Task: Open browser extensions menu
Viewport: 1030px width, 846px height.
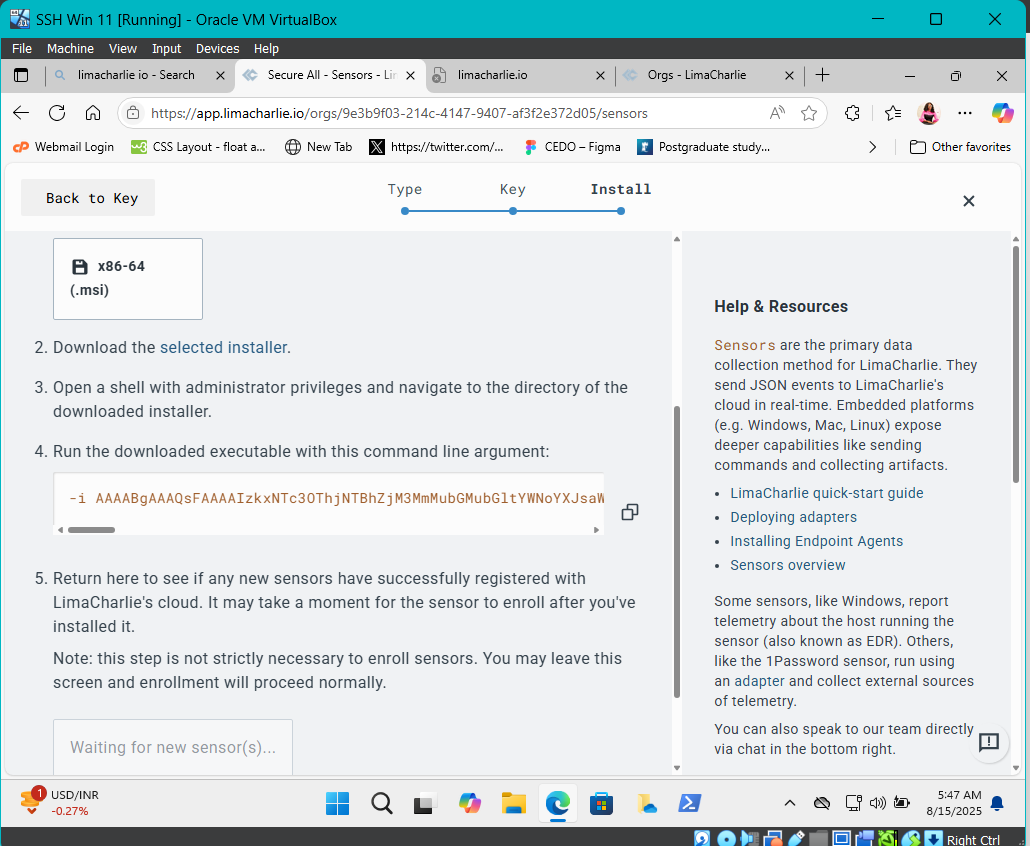Action: 852,113
